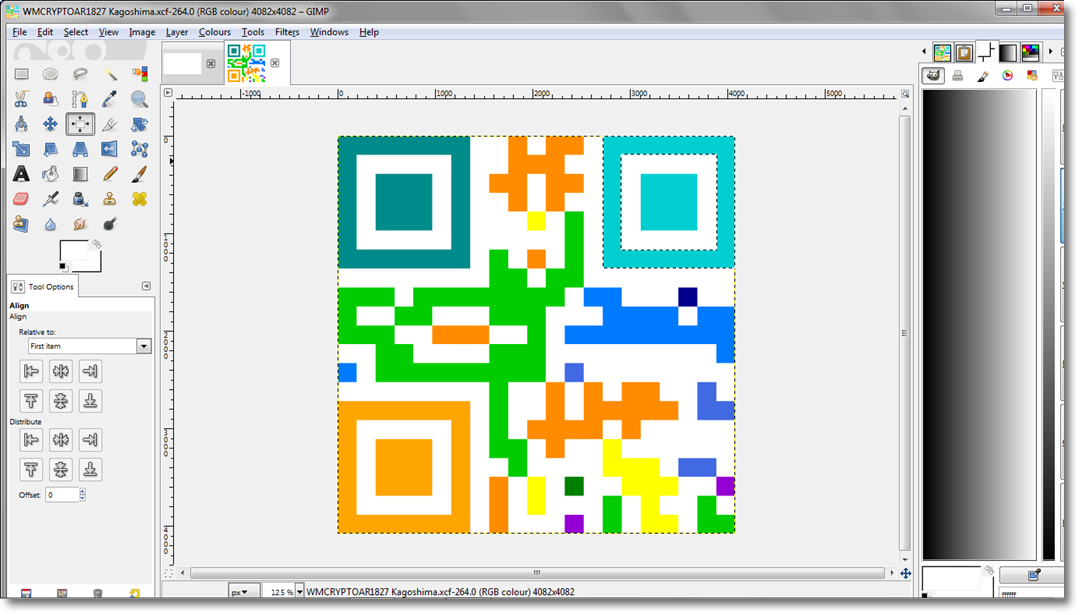The image size is (1080, 615).
Task: Pick the Smudge finger tool
Action: pos(80,224)
